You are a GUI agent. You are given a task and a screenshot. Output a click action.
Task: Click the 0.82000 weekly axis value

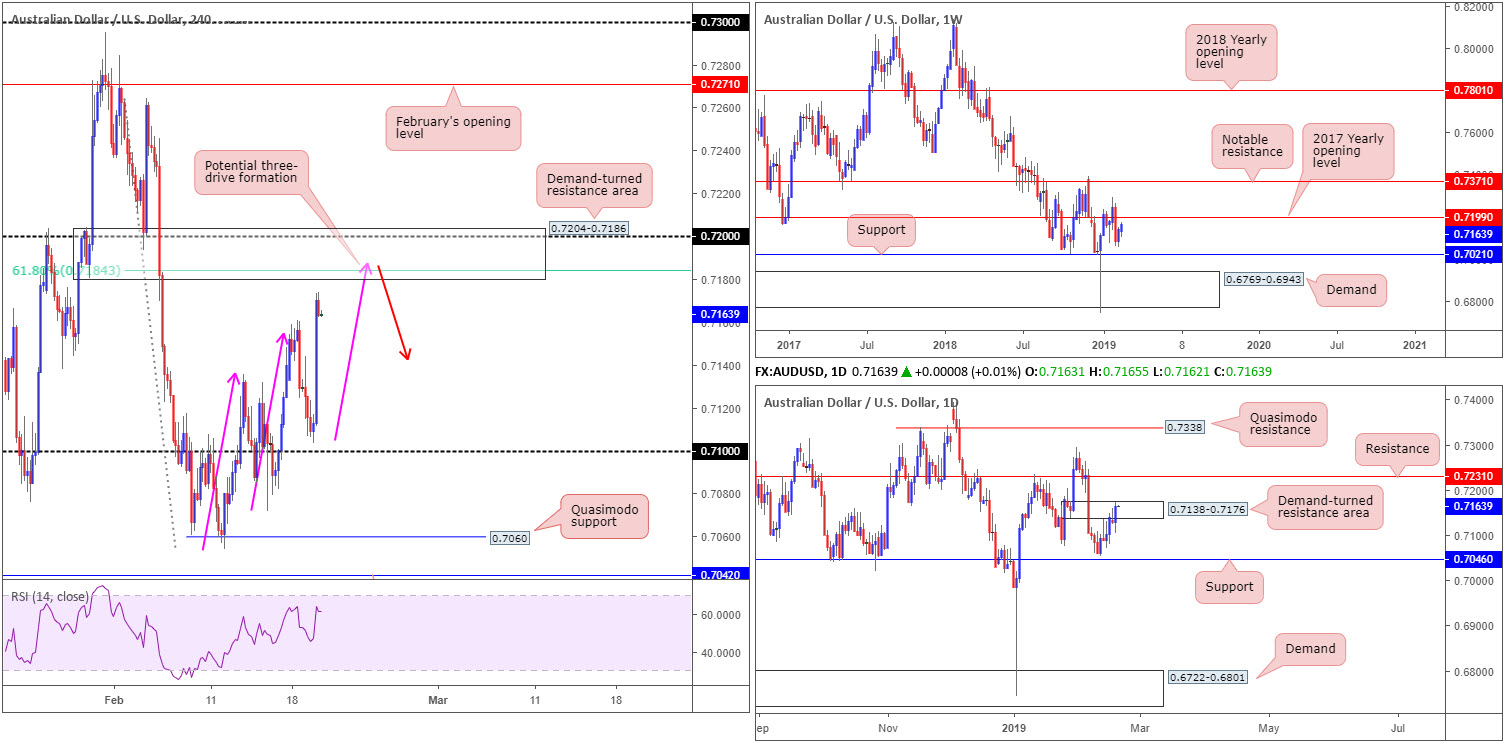point(1475,7)
